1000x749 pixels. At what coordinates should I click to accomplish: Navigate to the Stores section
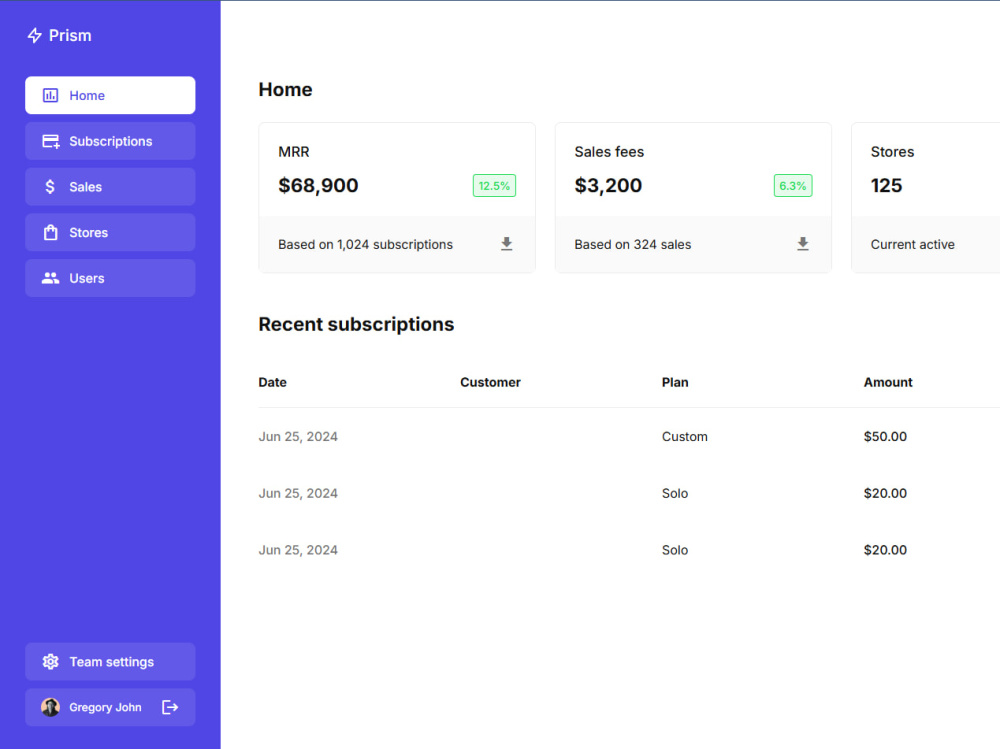tap(110, 232)
